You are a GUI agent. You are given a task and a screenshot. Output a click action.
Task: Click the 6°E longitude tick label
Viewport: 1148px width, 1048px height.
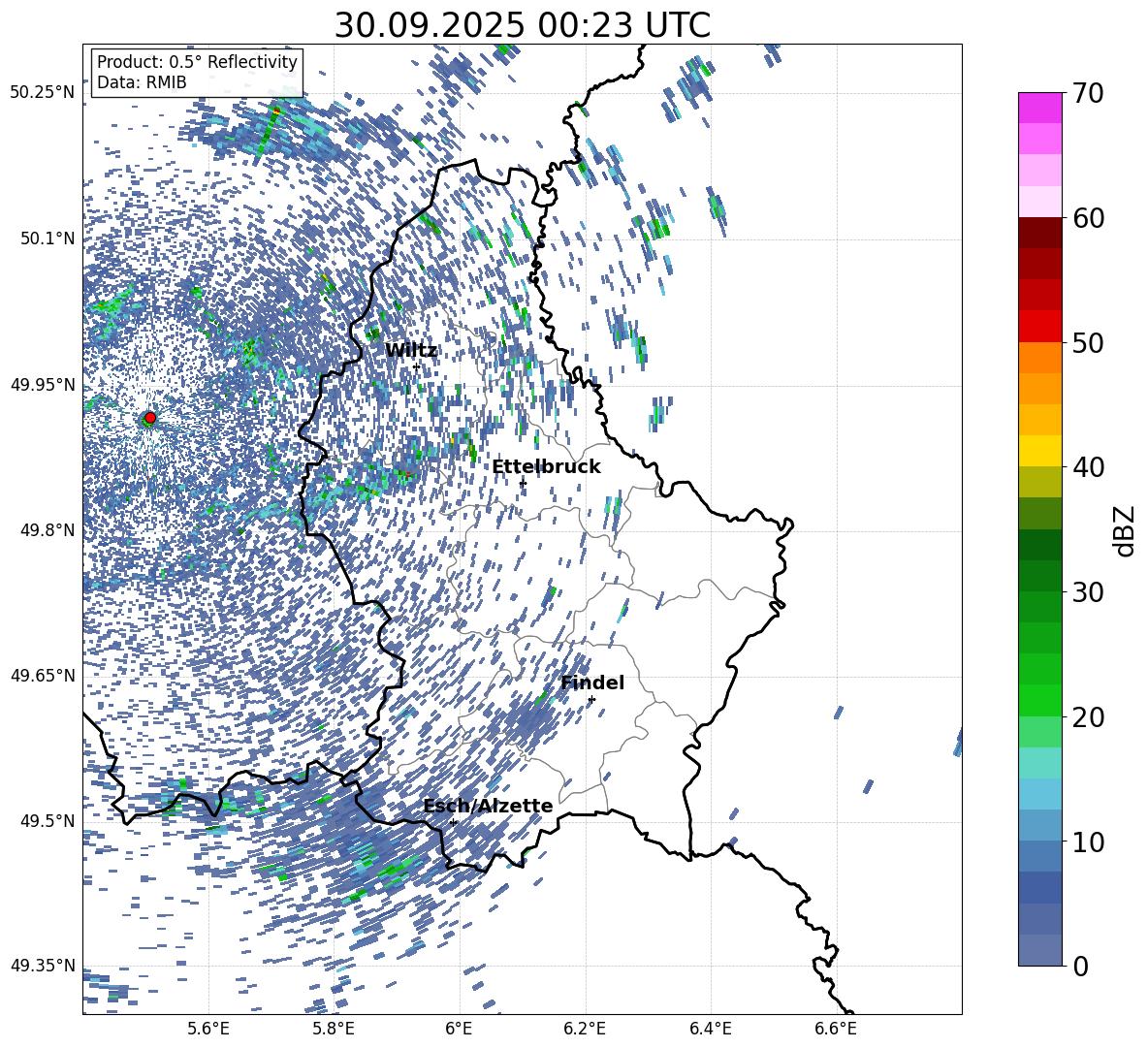[x=459, y=1030]
